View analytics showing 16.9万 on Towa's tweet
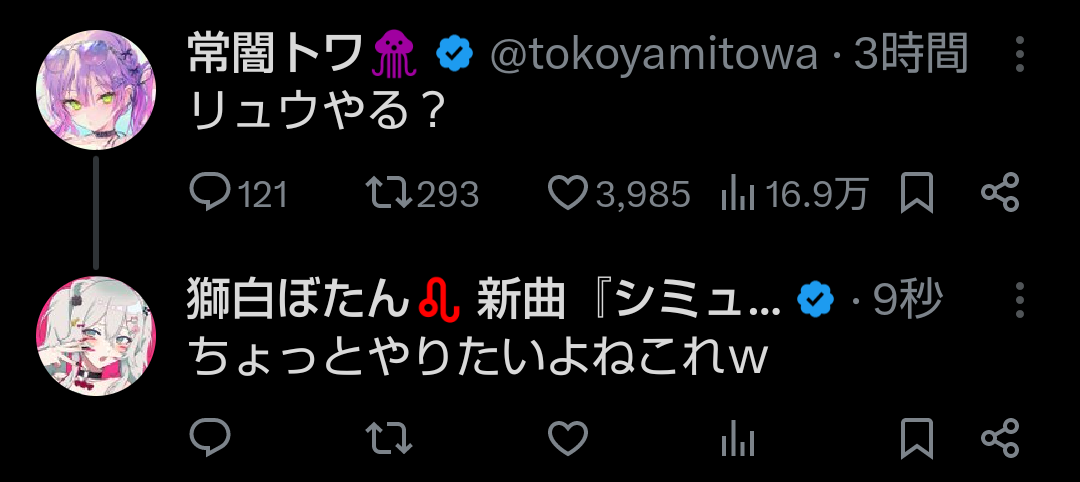The height and width of the screenshot is (482, 1080). pyautogui.click(x=794, y=193)
